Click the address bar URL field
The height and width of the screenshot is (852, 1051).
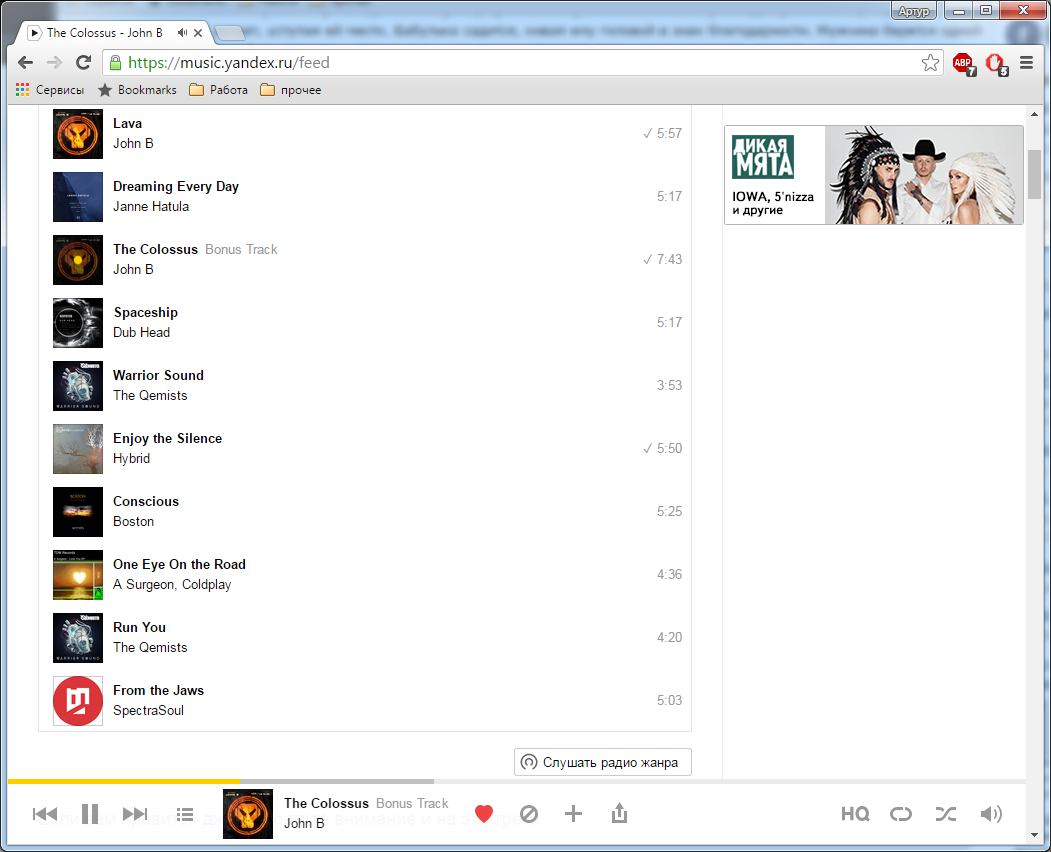click(523, 63)
